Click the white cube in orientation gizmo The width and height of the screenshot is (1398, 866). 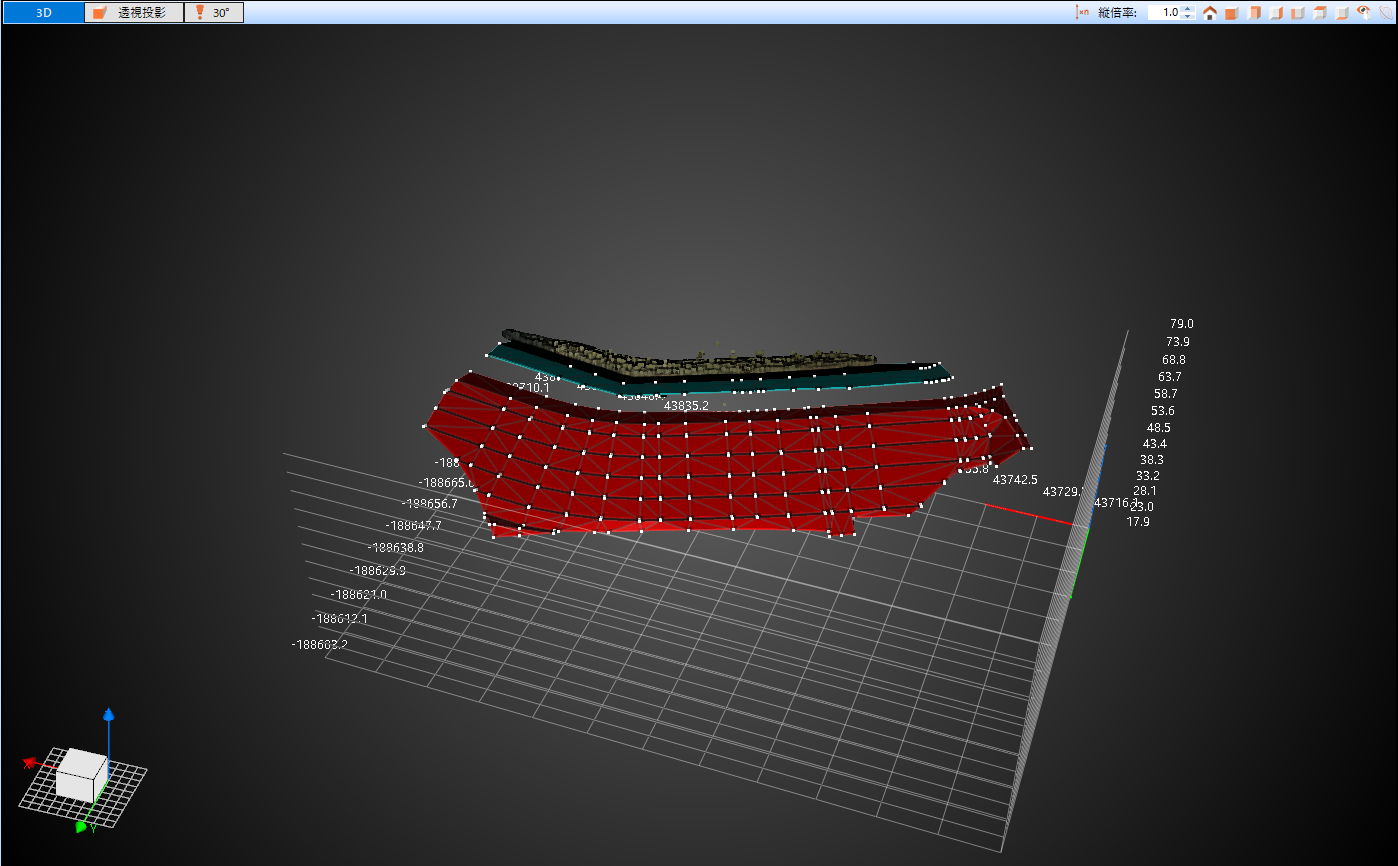80,775
